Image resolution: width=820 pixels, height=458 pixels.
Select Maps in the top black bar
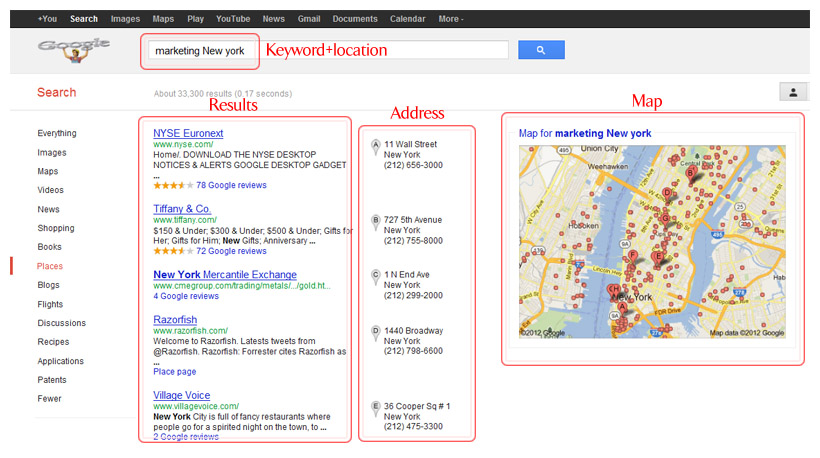click(163, 19)
